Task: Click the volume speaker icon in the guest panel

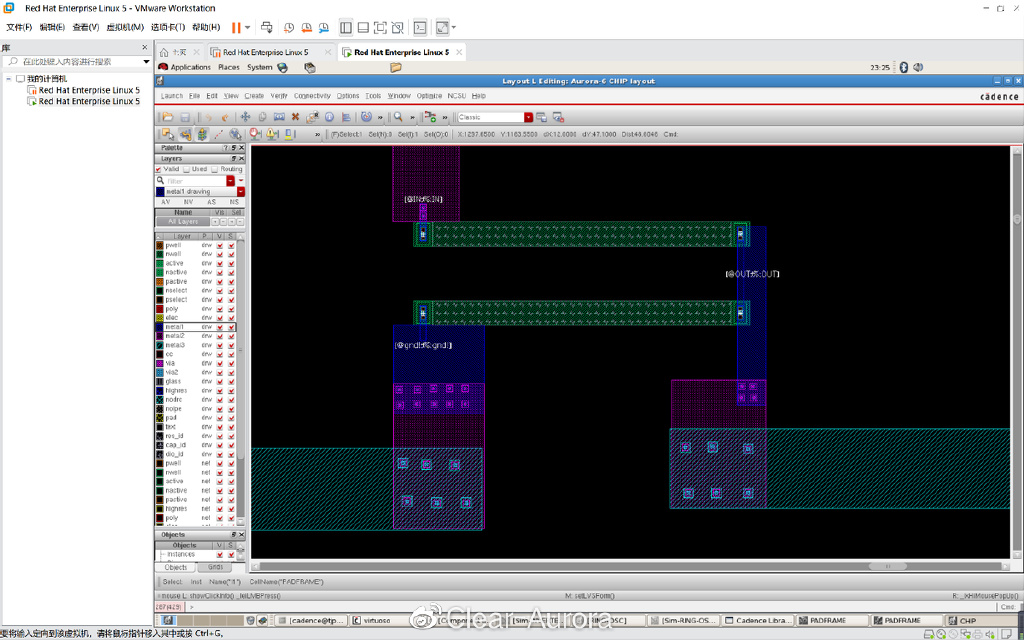Action: pos(918,67)
